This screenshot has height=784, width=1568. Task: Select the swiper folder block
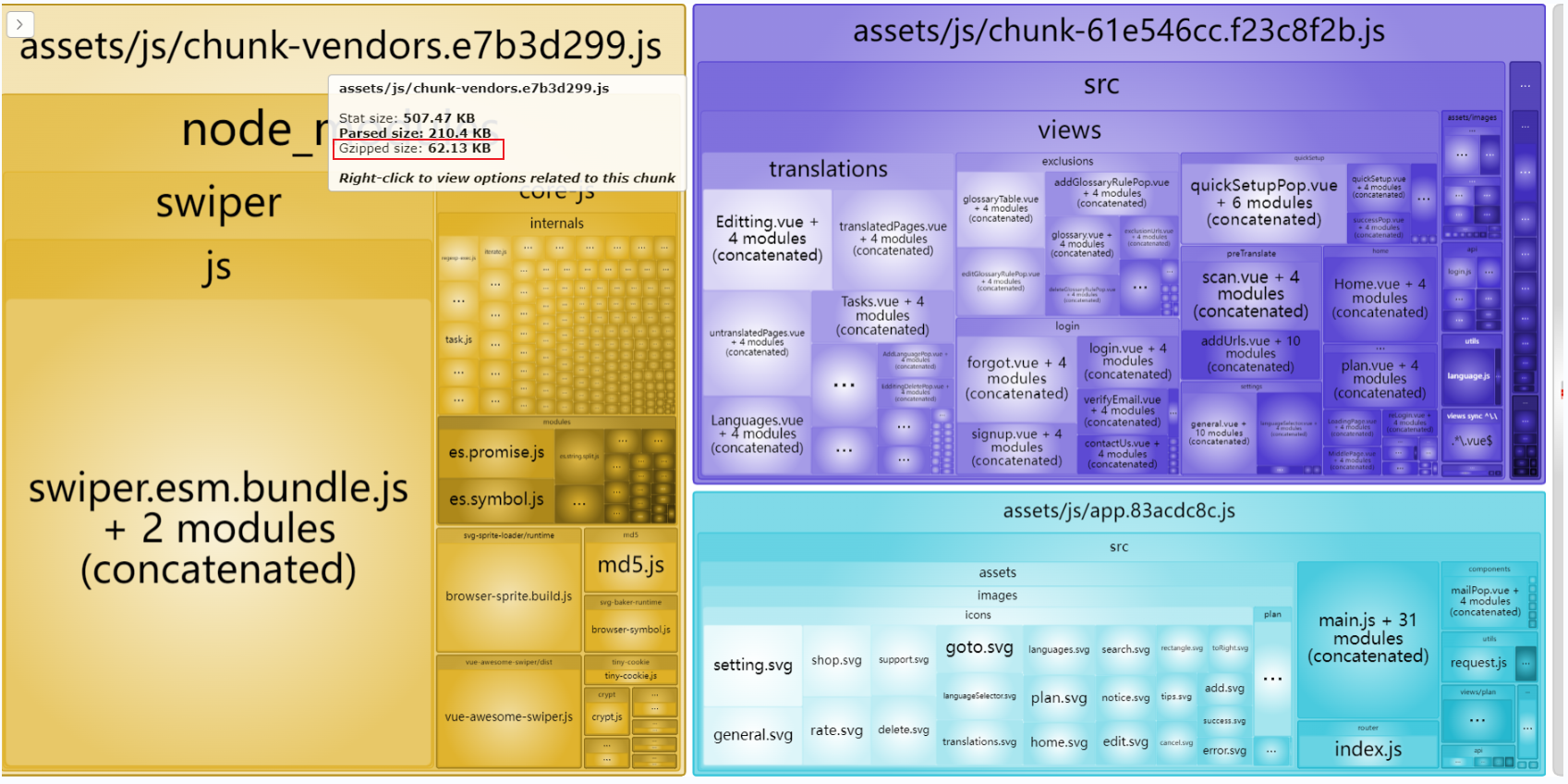[x=218, y=202]
